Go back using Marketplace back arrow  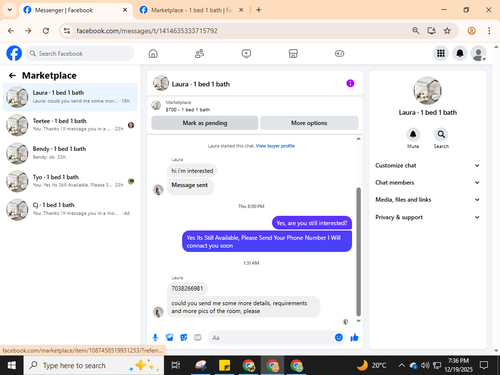[x=12, y=76]
